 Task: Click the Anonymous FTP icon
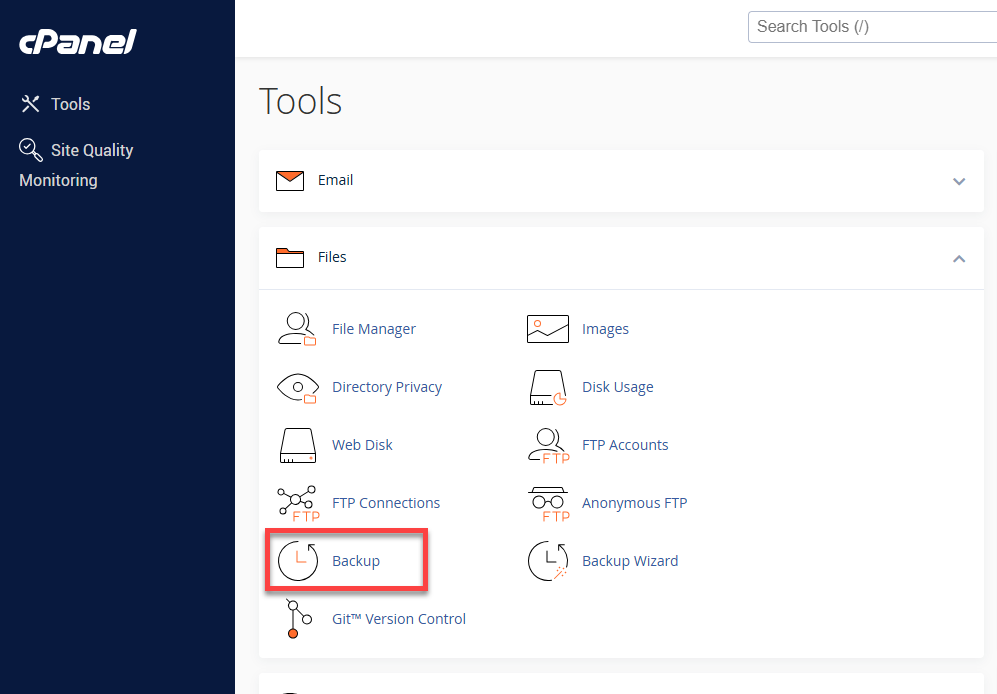[x=547, y=503]
